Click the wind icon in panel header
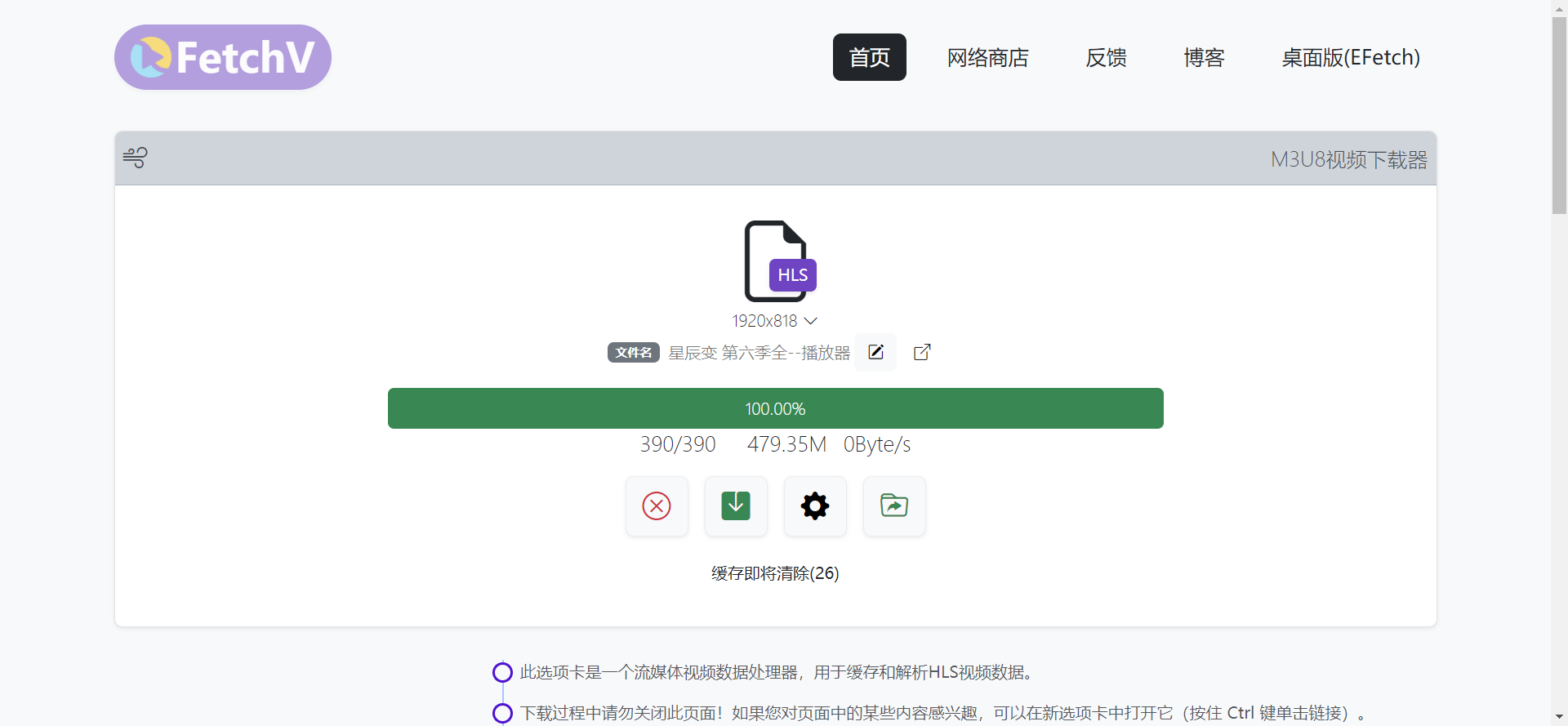The width and height of the screenshot is (1568, 726). [136, 158]
